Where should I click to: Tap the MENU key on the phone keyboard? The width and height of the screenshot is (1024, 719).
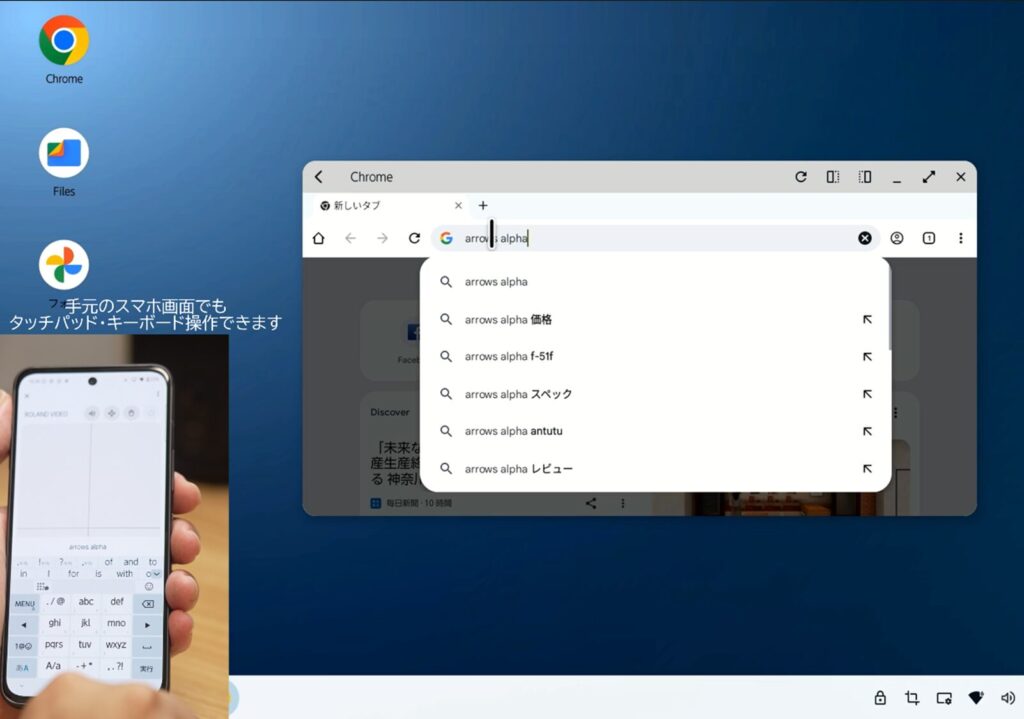[25, 603]
